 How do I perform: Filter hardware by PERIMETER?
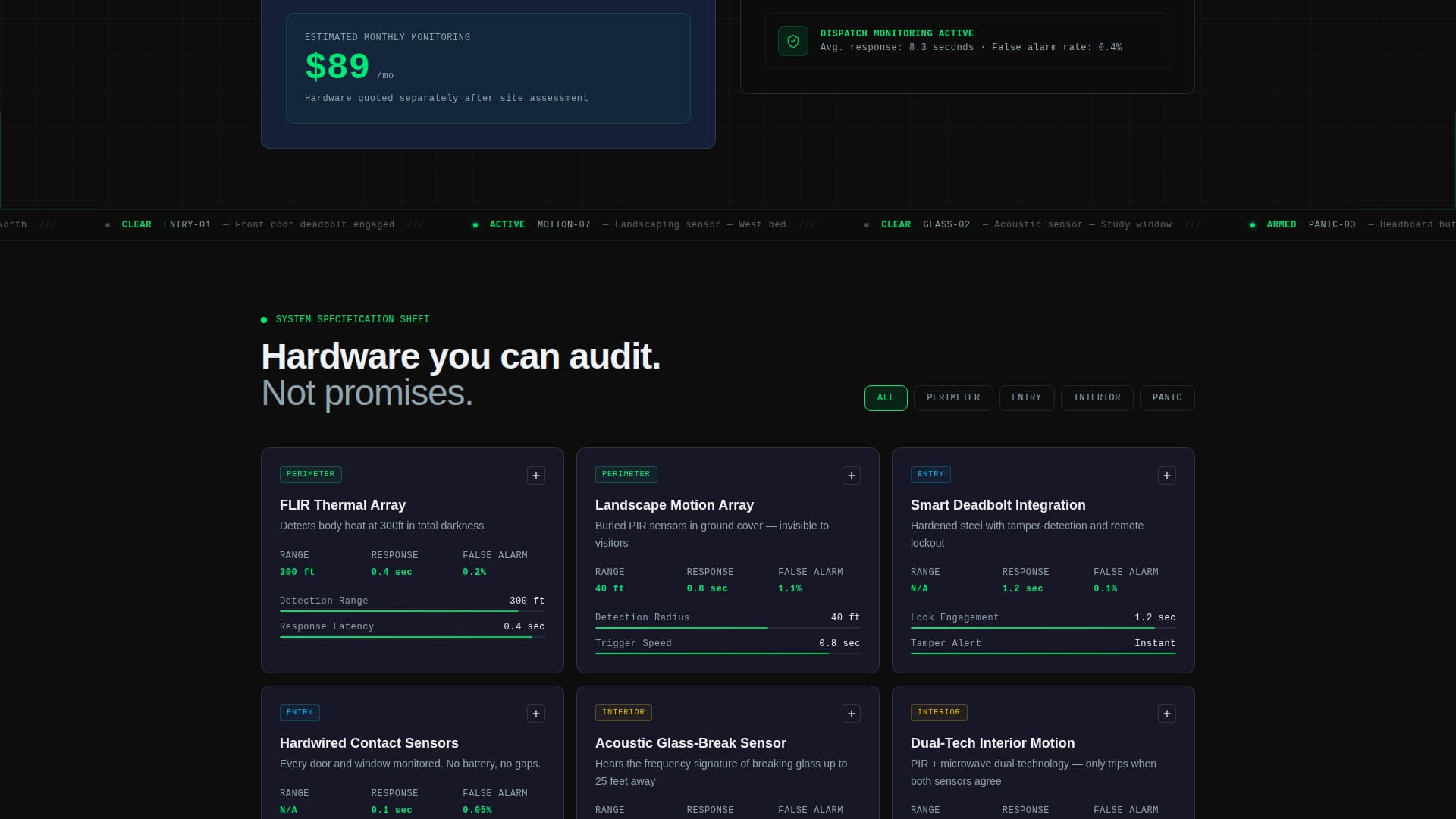[952, 398]
